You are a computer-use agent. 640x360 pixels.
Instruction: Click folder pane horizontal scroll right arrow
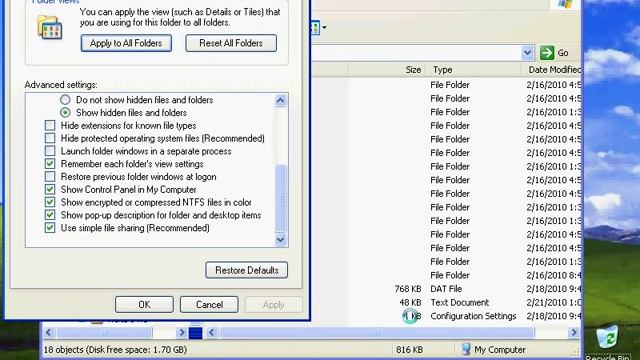182,333
